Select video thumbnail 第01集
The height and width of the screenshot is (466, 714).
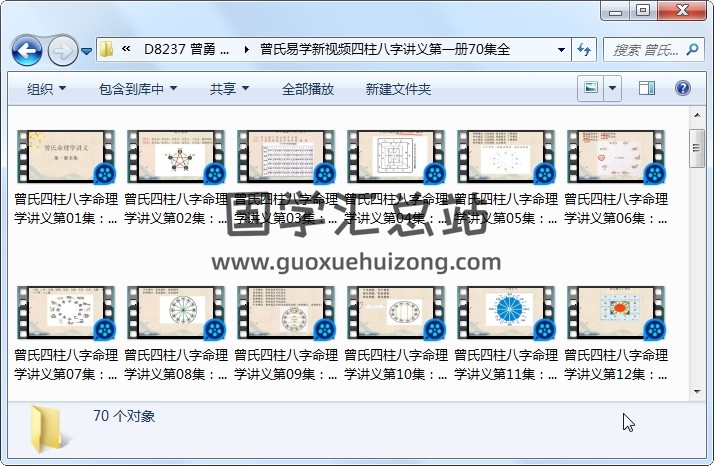(66, 156)
